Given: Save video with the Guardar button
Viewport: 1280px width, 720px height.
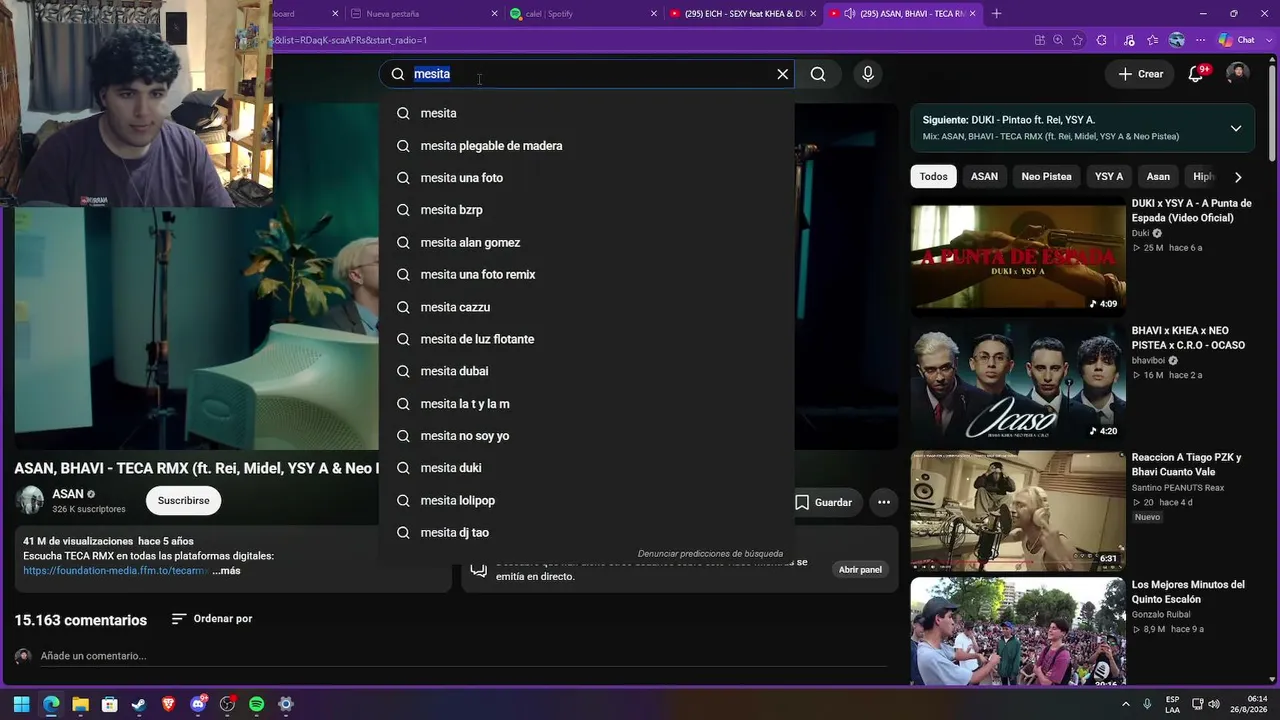Looking at the screenshot, I should click(823, 502).
